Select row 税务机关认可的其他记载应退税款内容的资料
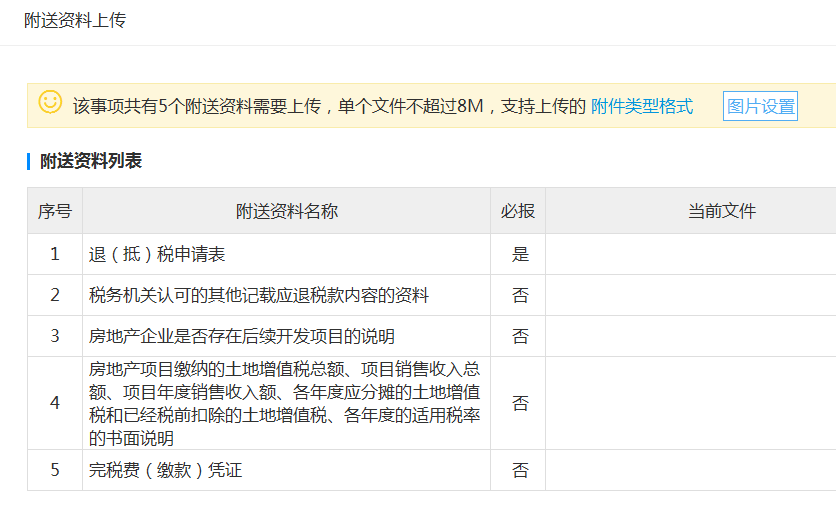Screen dimensions: 836x517 pos(432,295)
